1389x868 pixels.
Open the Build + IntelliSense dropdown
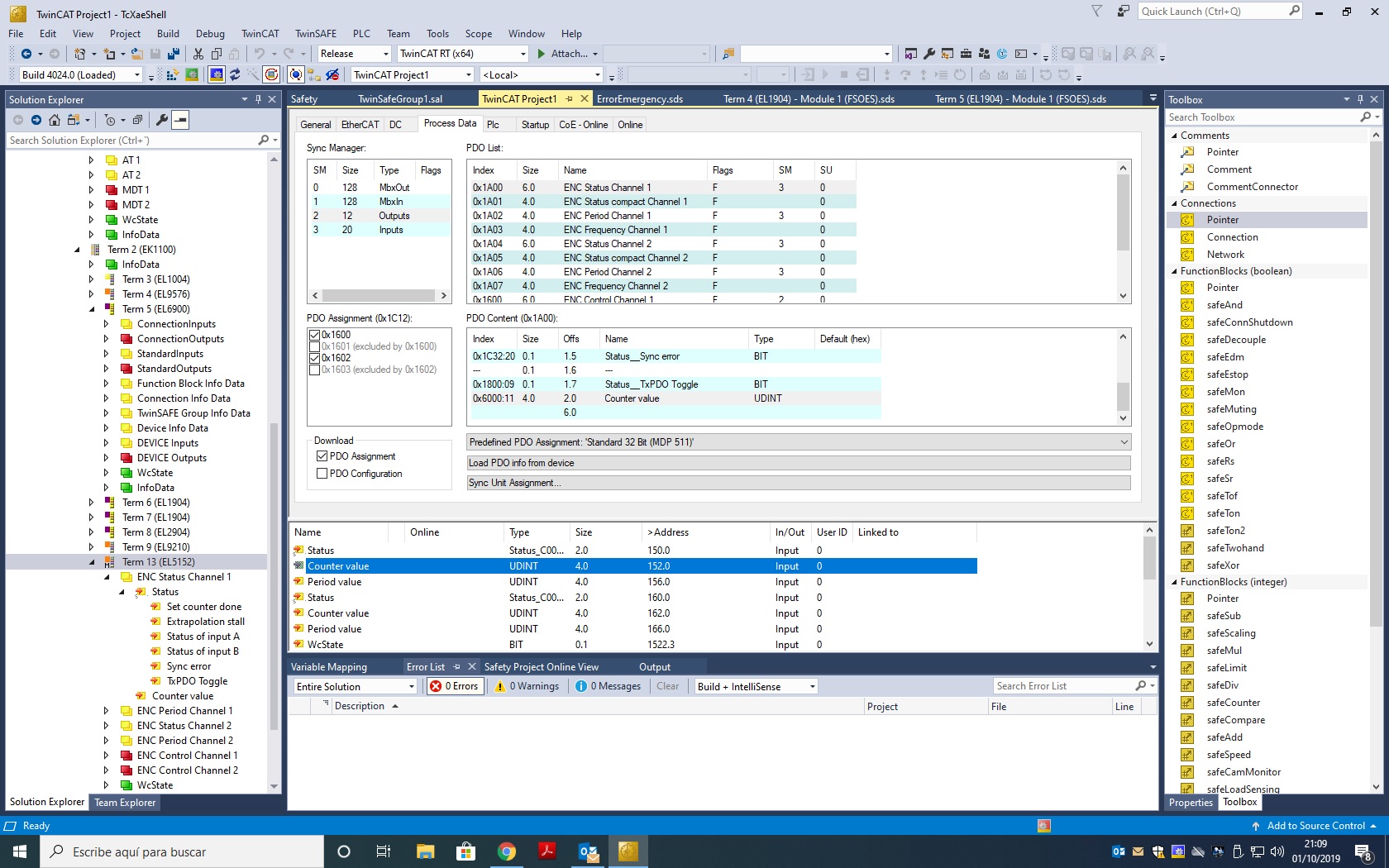click(756, 686)
